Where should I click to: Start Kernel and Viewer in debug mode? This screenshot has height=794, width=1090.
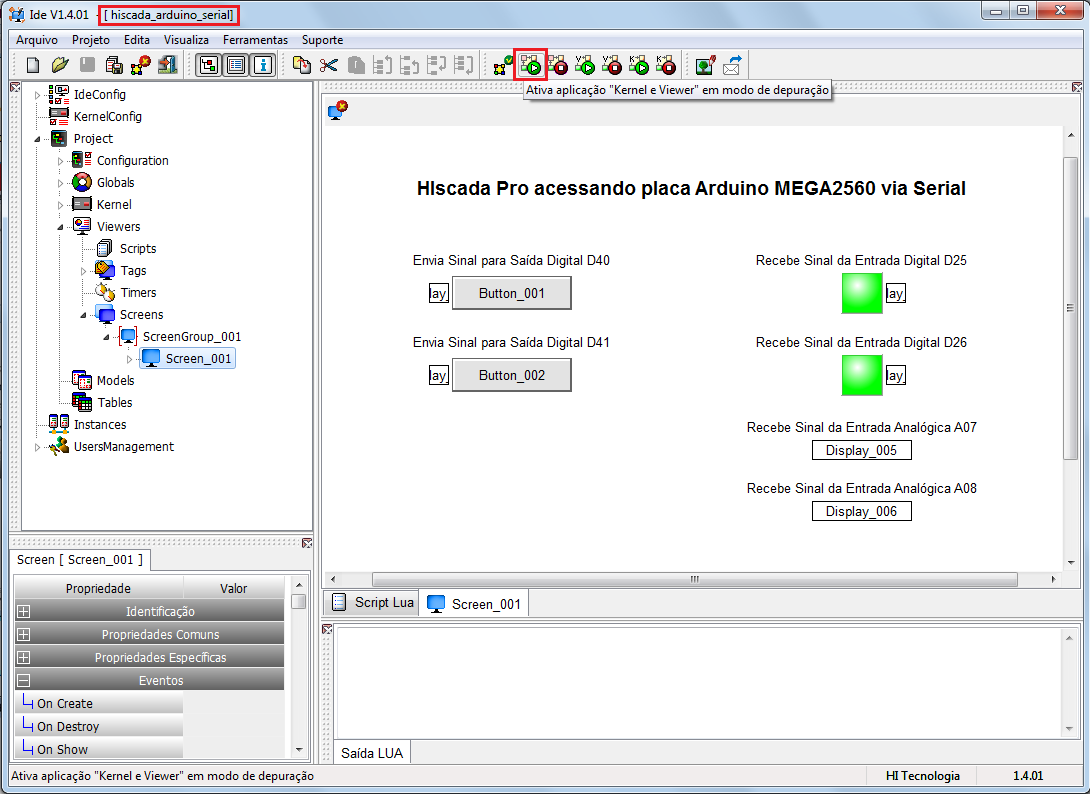tap(530, 66)
